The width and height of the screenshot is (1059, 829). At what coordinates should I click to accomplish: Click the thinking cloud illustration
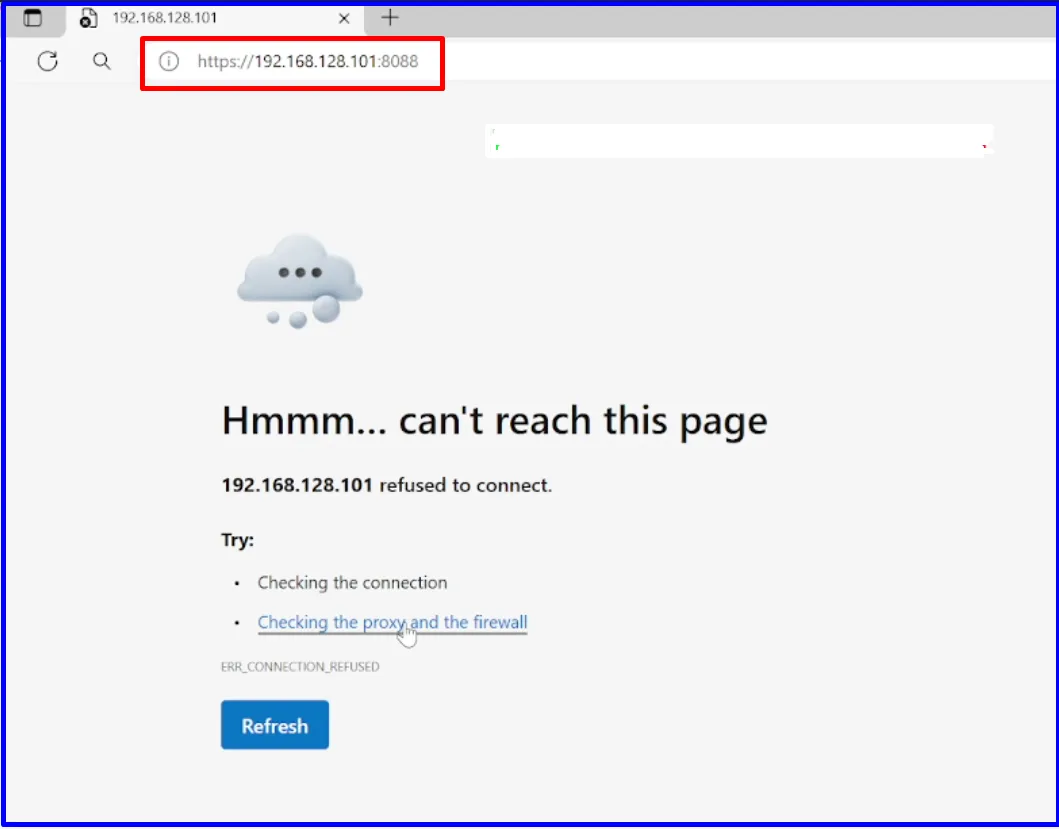(299, 281)
